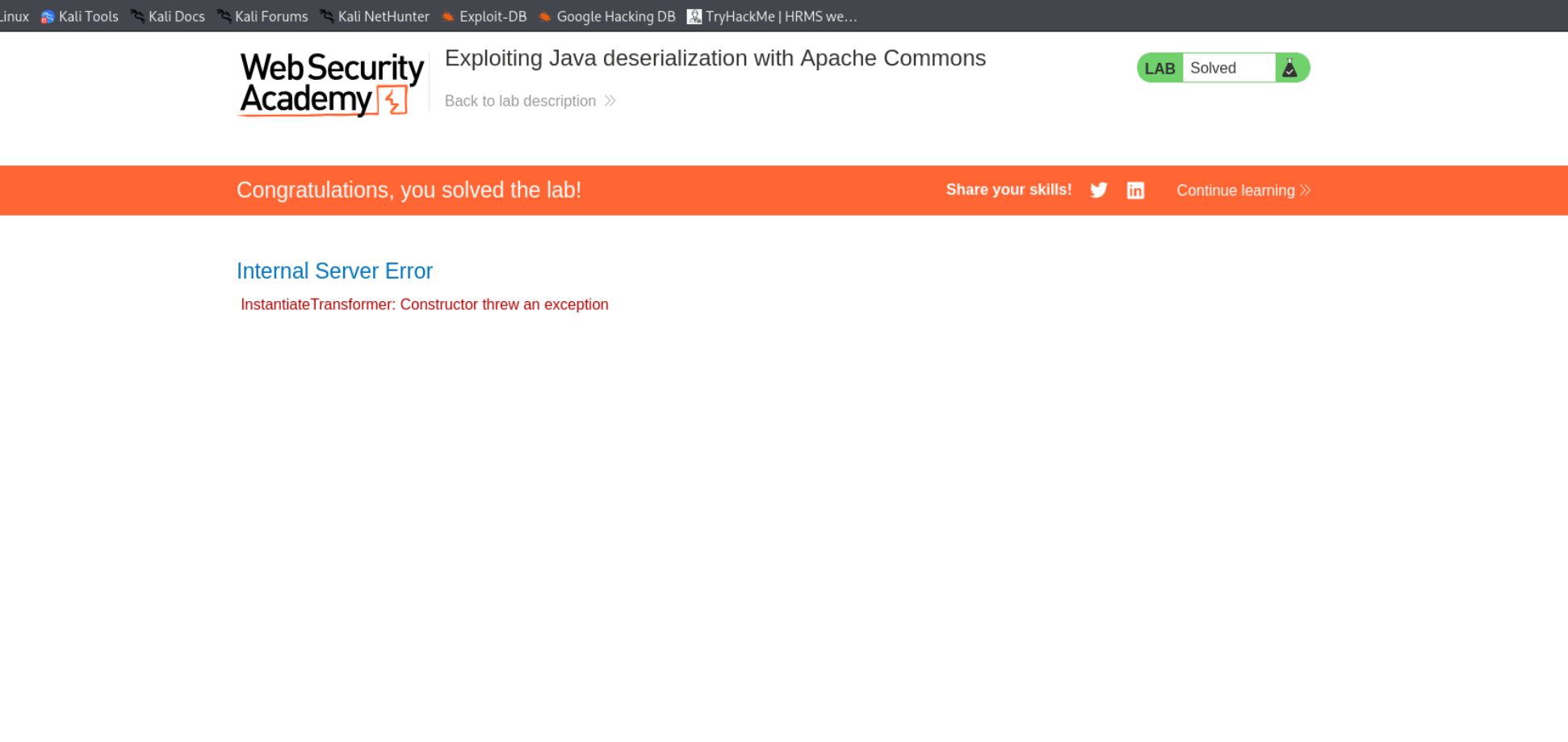1568x742 pixels.
Task: Follow the Continue learning link
Action: 1243,191
